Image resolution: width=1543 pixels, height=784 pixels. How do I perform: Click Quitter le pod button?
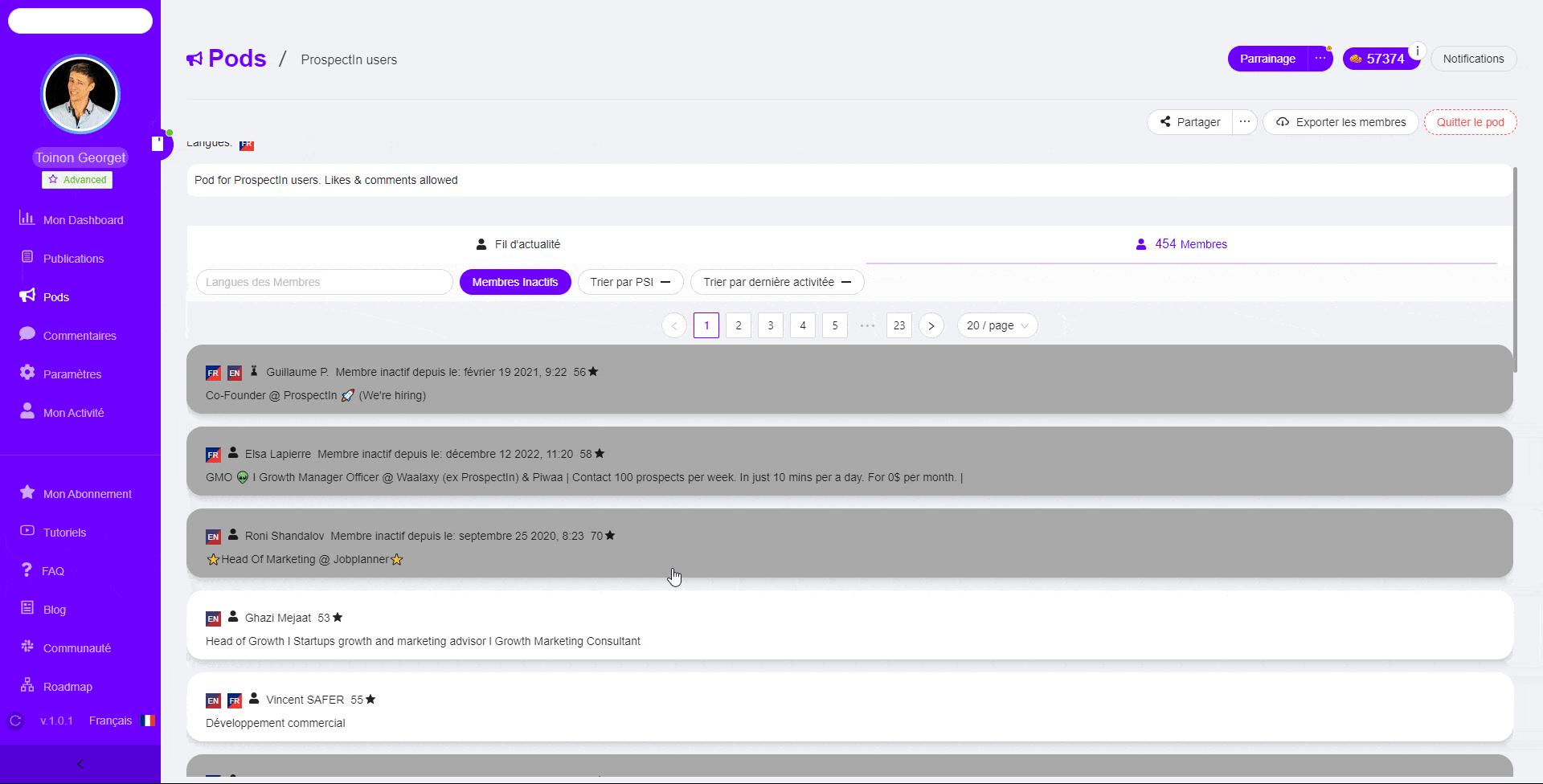click(x=1470, y=122)
